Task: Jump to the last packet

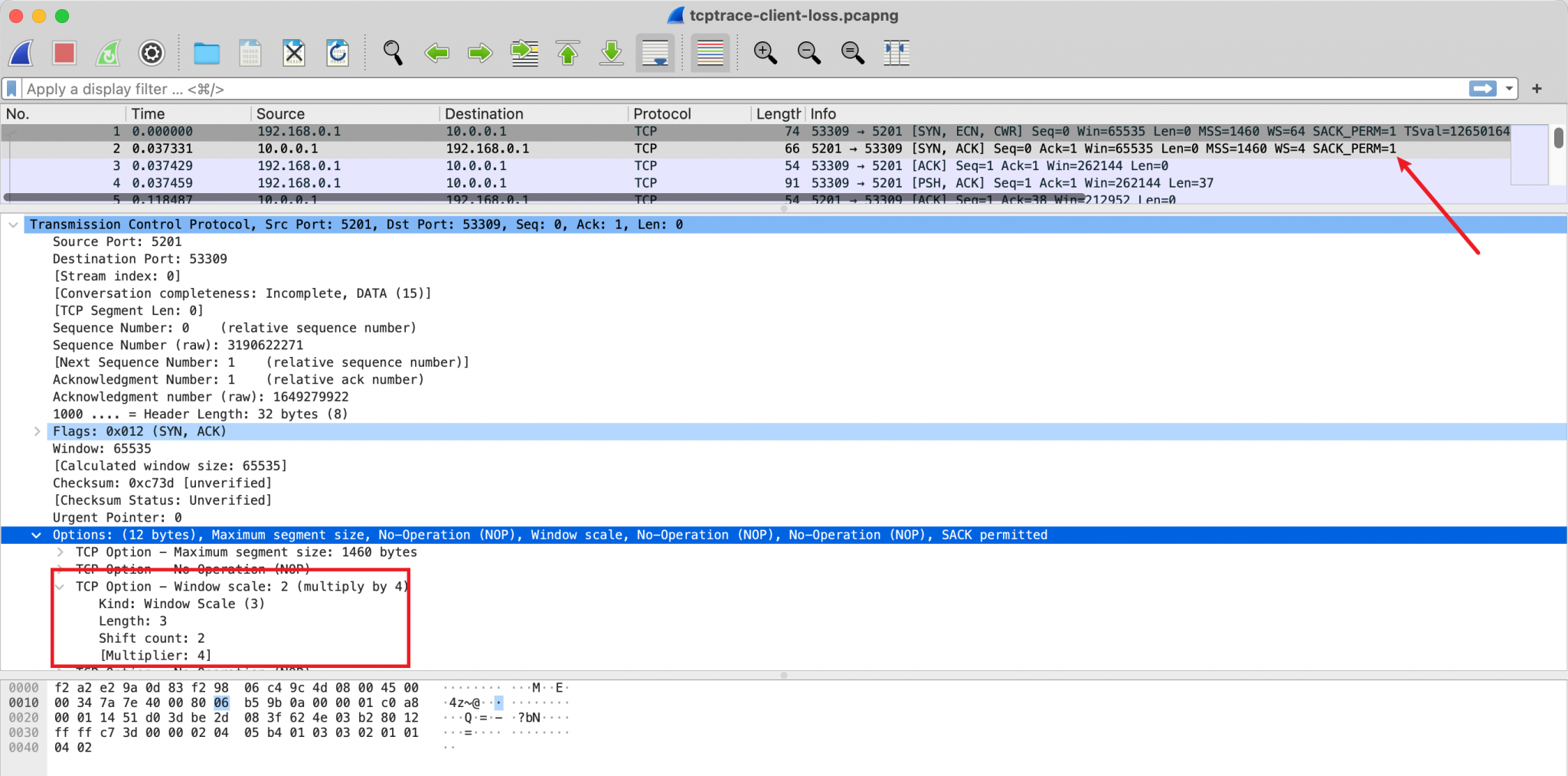Action: (611, 53)
